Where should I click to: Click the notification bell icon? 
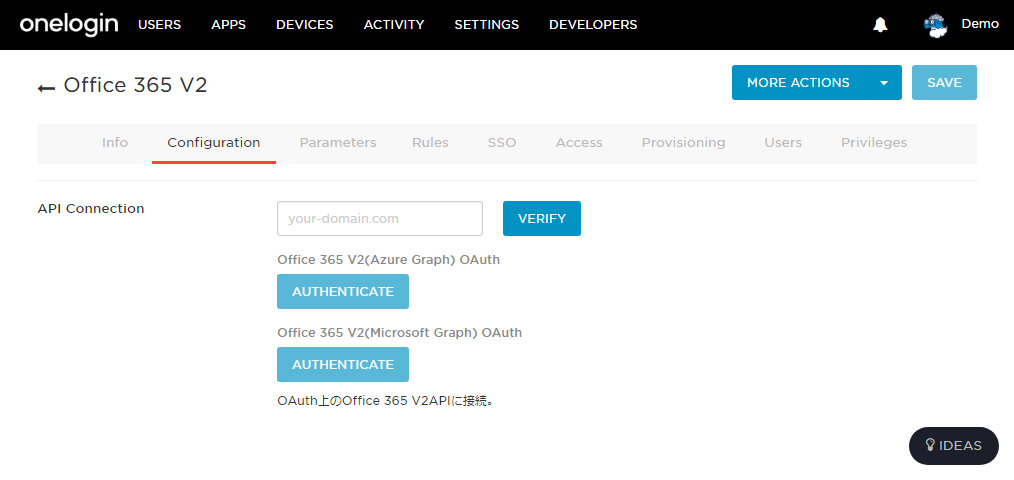tap(880, 25)
